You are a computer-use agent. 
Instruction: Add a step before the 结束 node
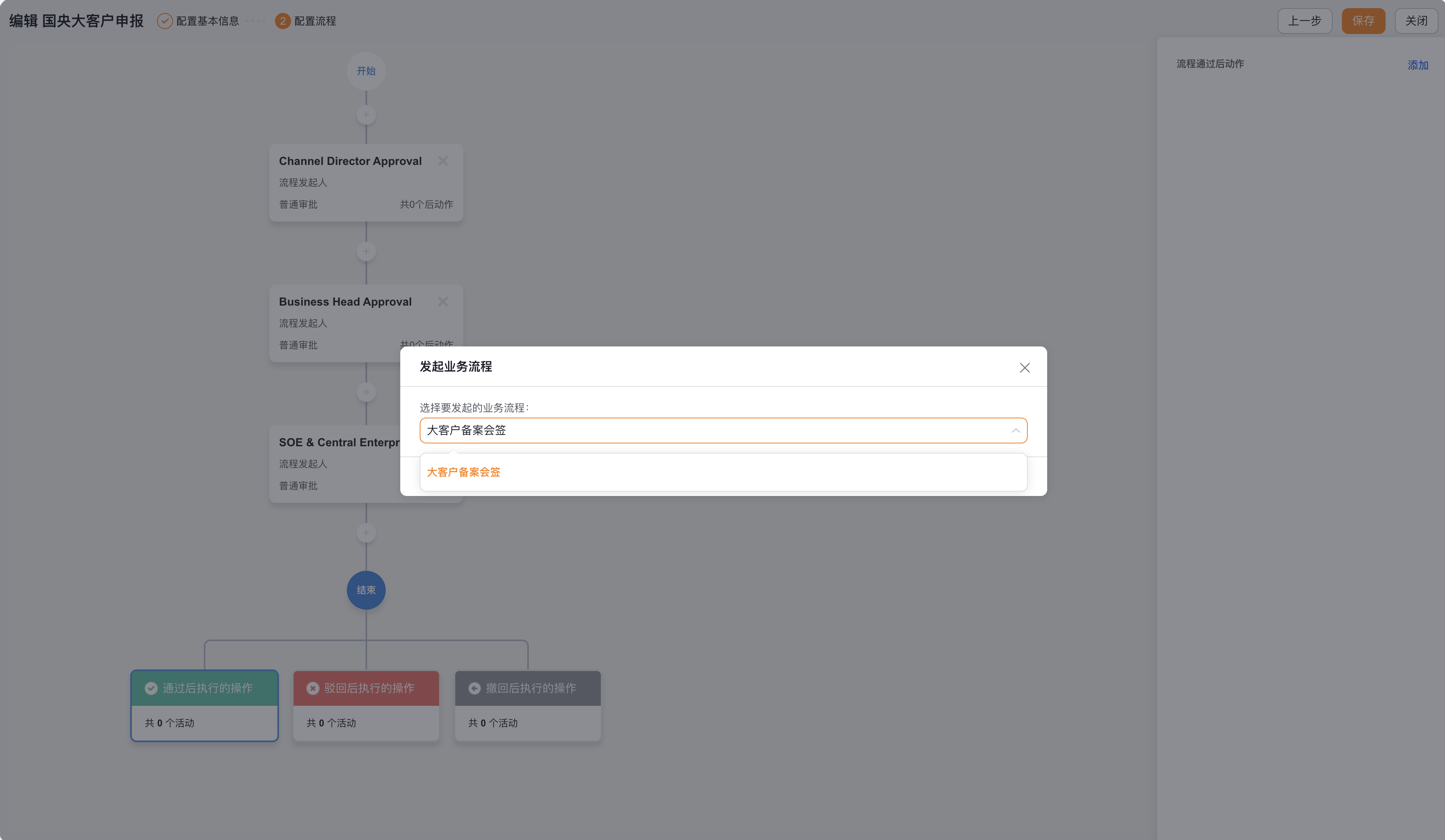366,533
